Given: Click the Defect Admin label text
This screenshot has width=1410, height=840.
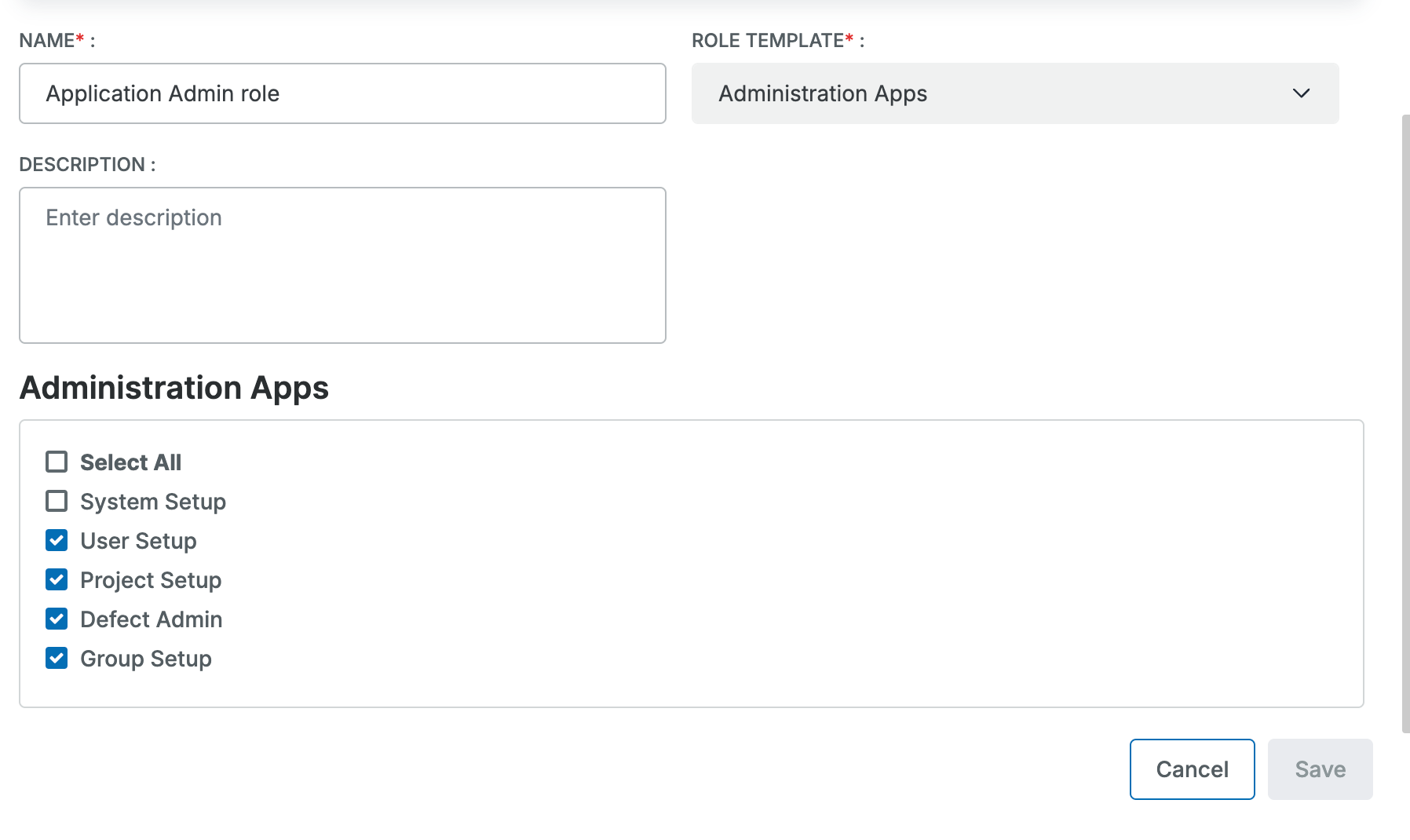Looking at the screenshot, I should click(152, 619).
